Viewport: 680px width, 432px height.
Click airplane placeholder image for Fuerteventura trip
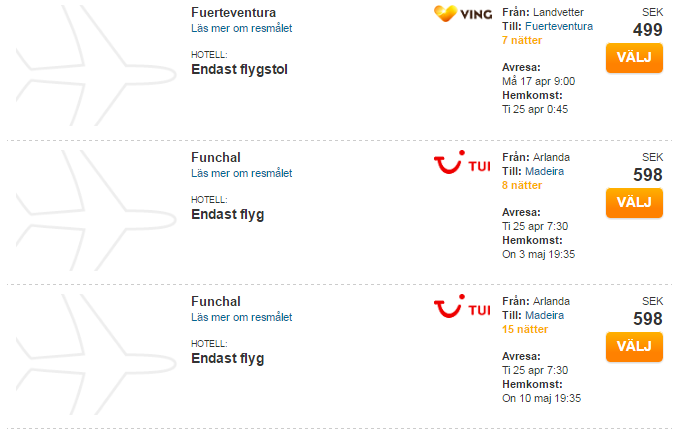[x=96, y=65]
